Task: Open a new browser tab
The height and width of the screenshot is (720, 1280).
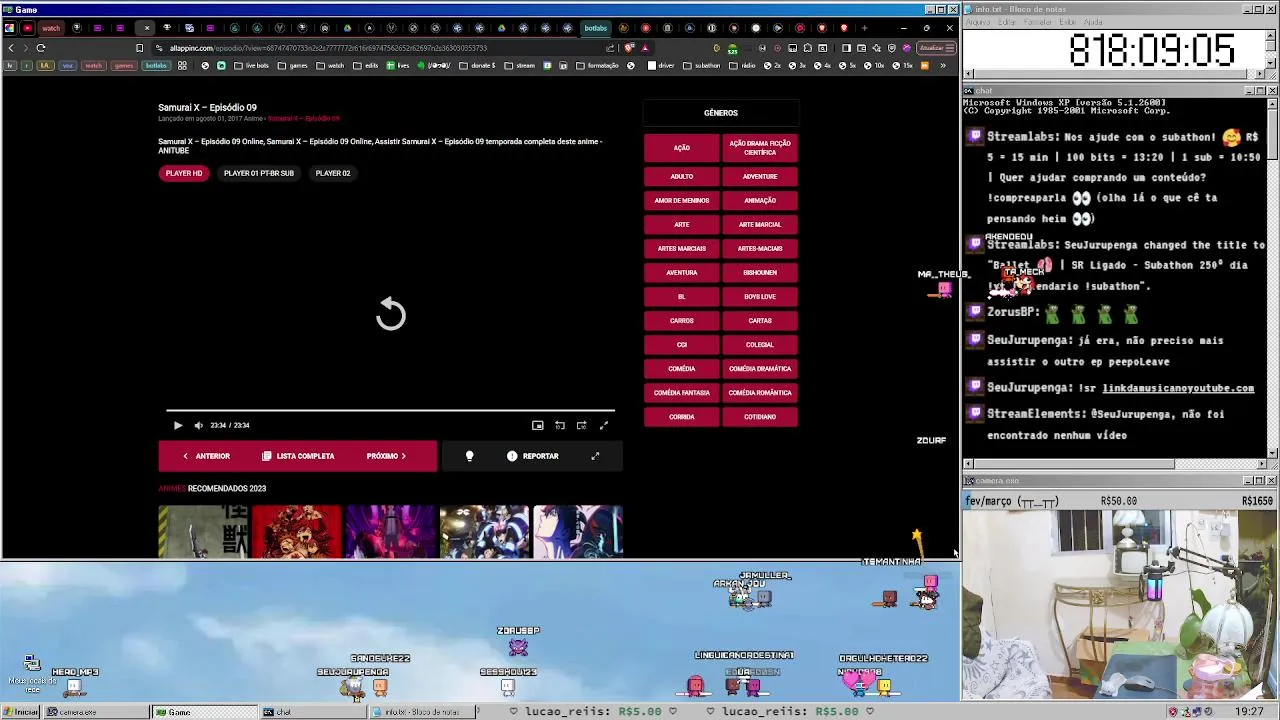Action: coord(865,28)
